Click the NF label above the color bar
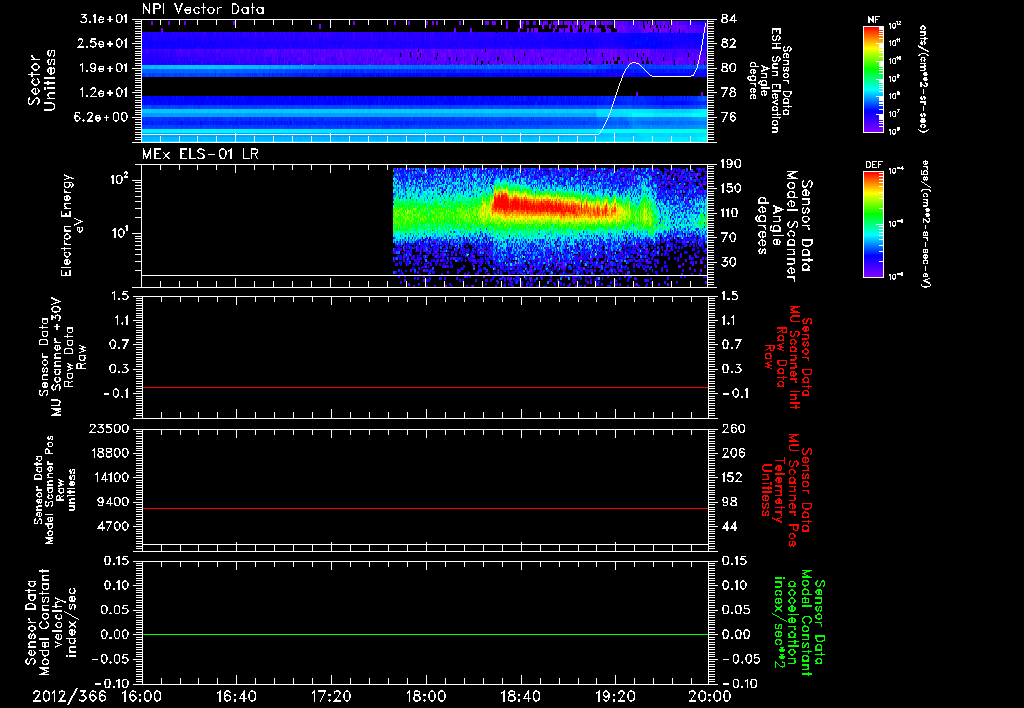1024x708 pixels. (873, 20)
